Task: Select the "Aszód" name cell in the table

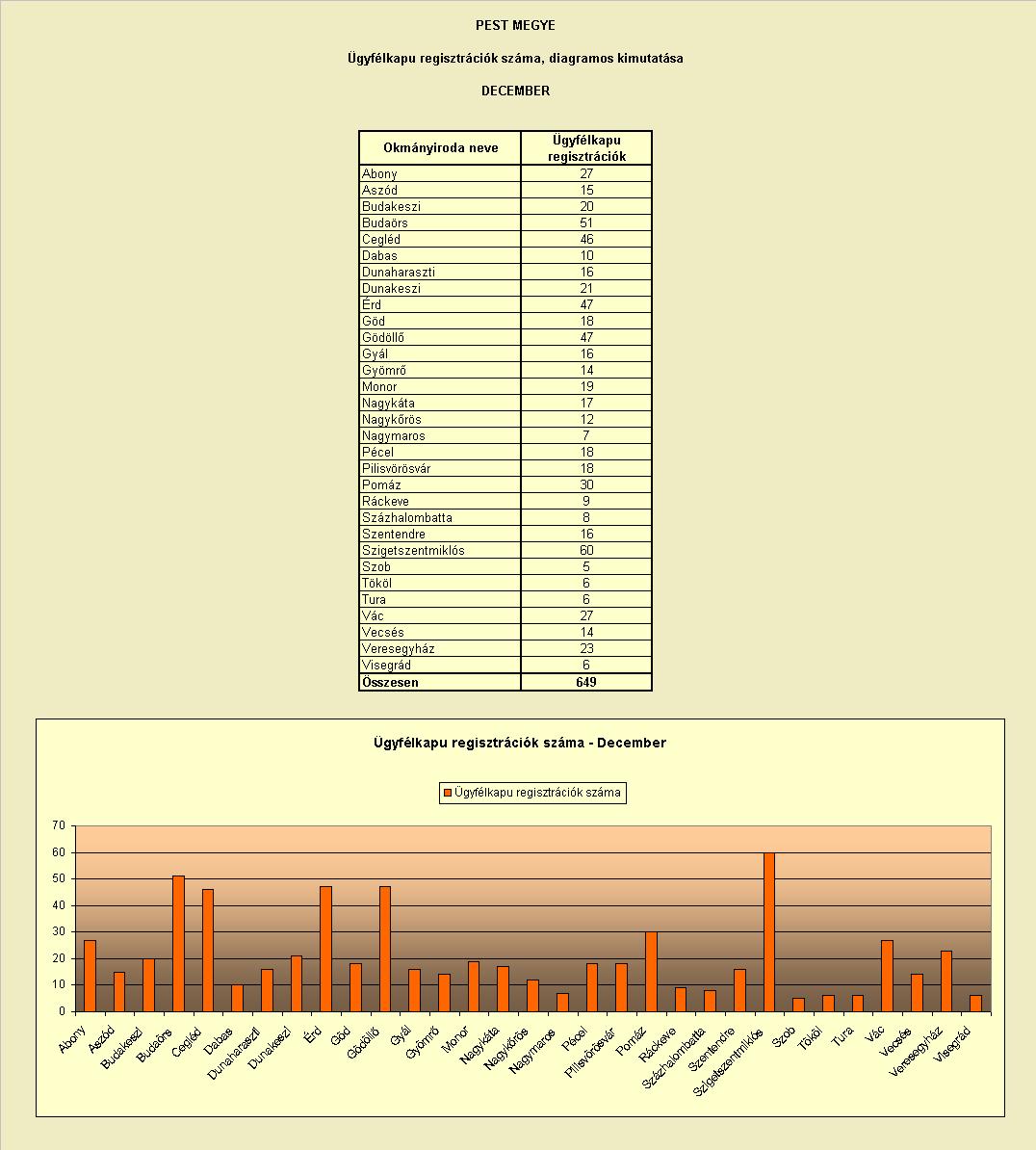Action: coord(440,190)
